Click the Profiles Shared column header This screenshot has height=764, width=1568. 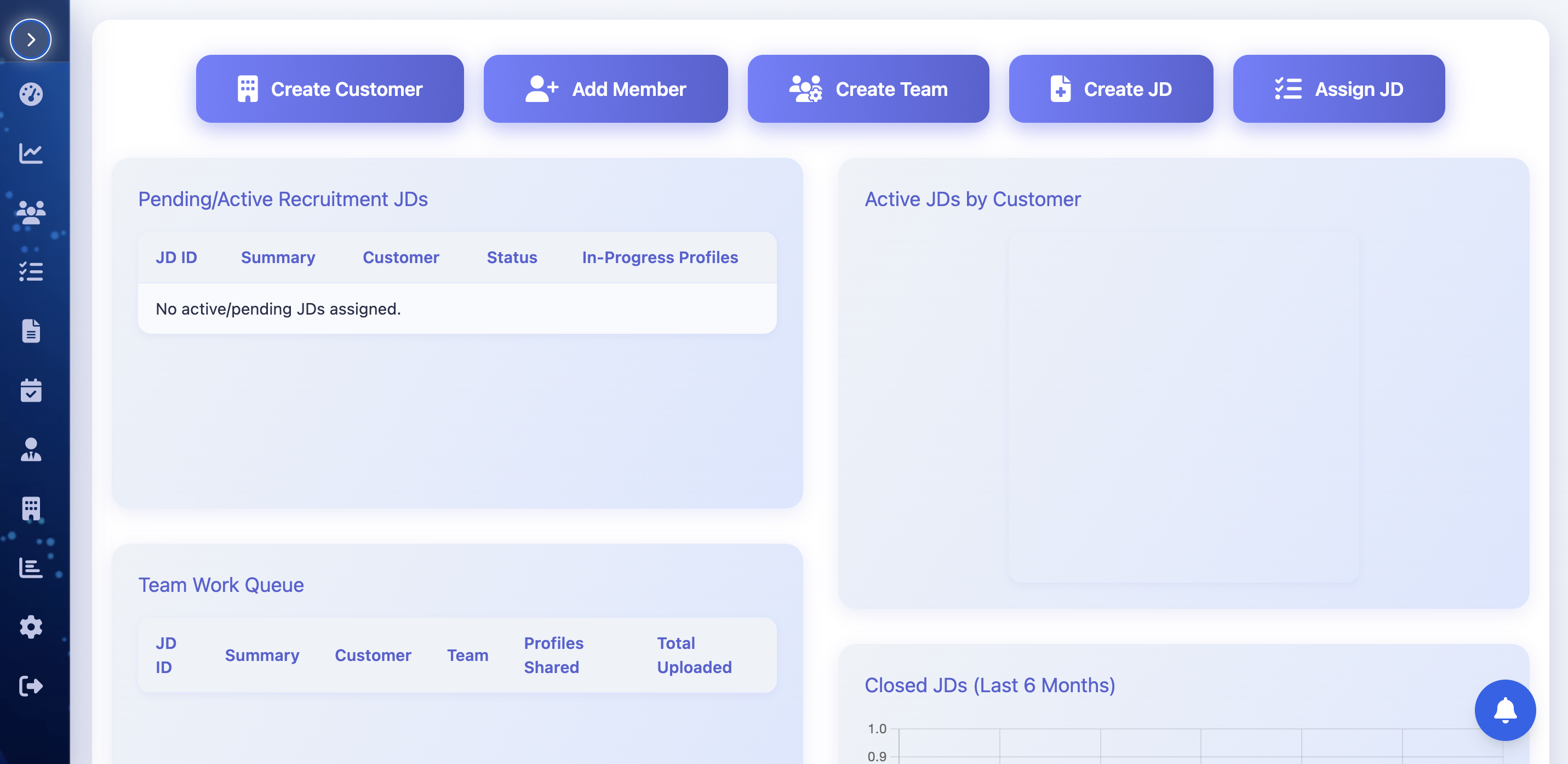click(553, 655)
